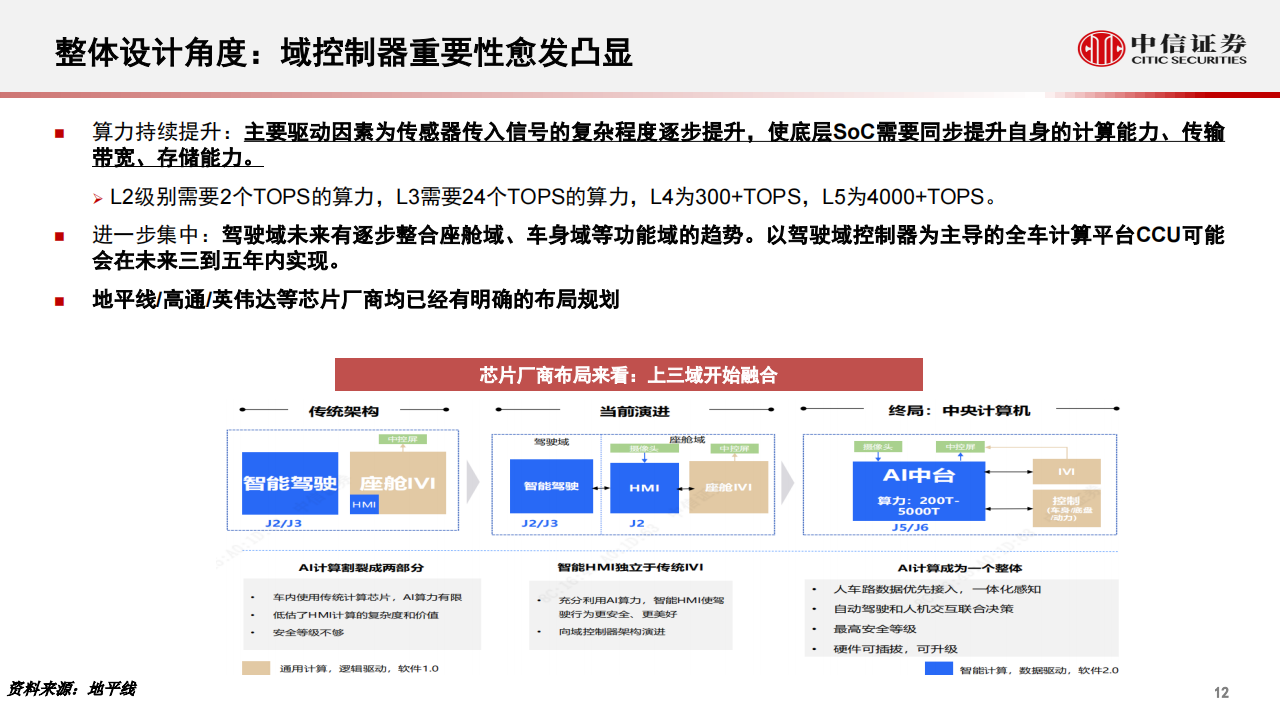Click the J2/J3 label under 传统架构 panel
1280x720 pixels.
coord(284,523)
